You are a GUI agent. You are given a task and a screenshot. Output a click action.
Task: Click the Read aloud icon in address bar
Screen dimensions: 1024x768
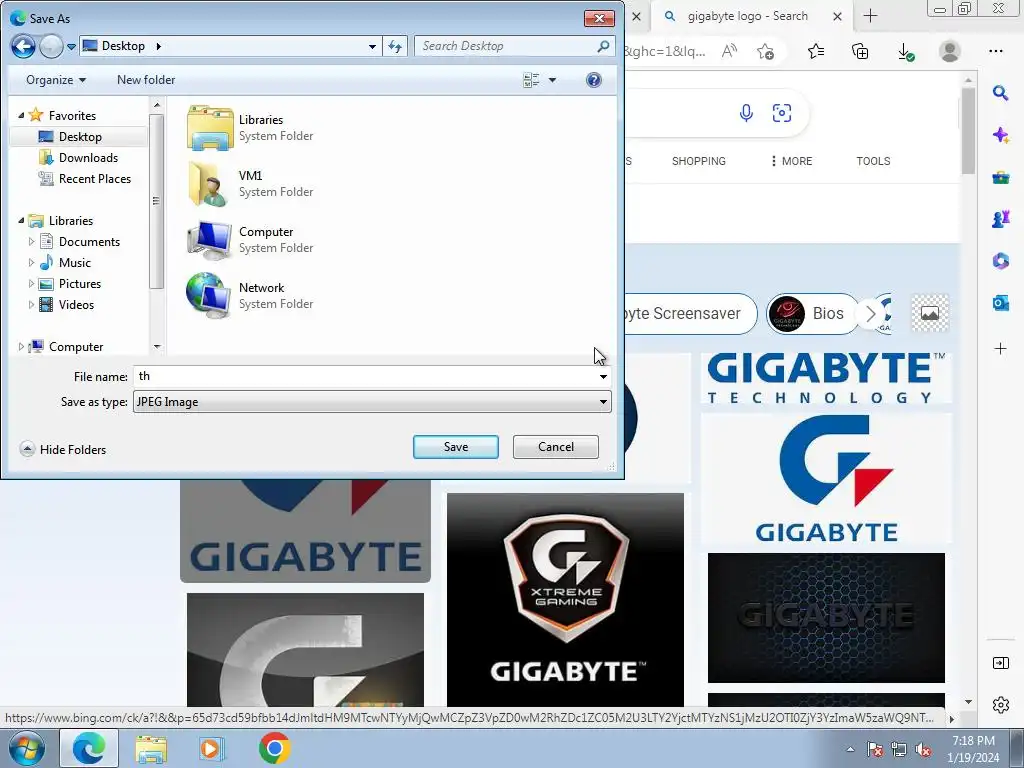tap(729, 51)
